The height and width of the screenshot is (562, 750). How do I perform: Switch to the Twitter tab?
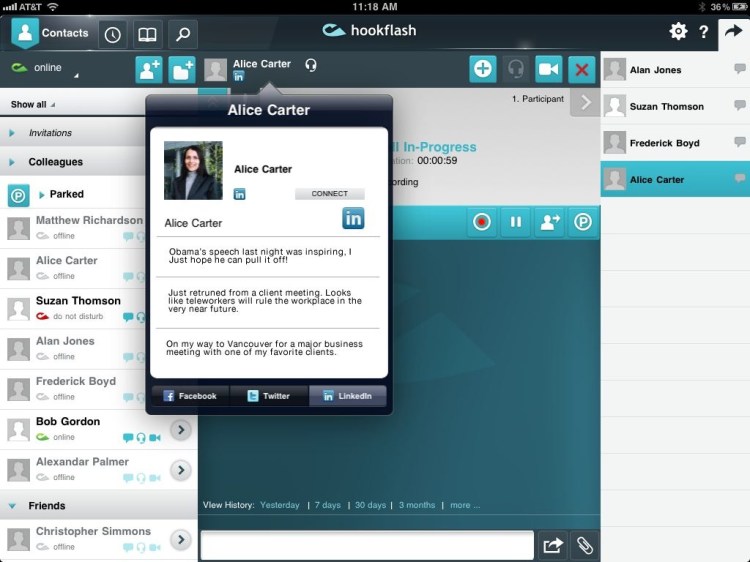[x=269, y=396]
